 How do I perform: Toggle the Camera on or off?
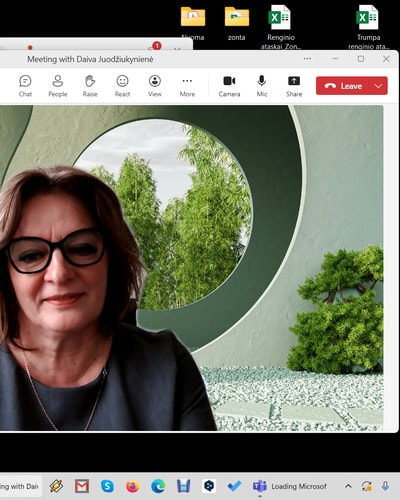229,86
